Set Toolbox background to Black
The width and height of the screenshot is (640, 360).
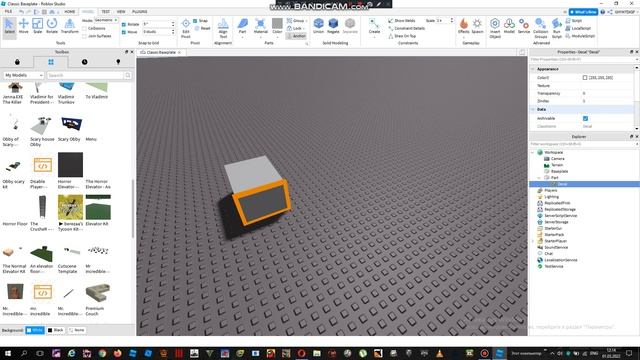click(x=56, y=330)
